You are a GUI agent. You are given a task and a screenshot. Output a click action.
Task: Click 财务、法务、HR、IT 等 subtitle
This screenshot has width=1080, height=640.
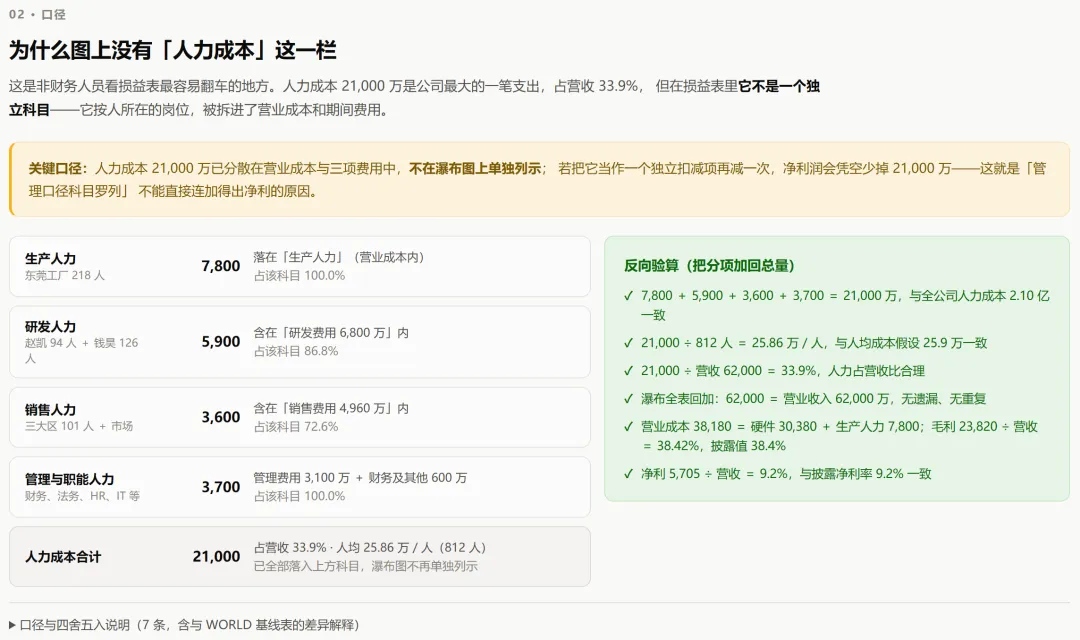coord(83,496)
